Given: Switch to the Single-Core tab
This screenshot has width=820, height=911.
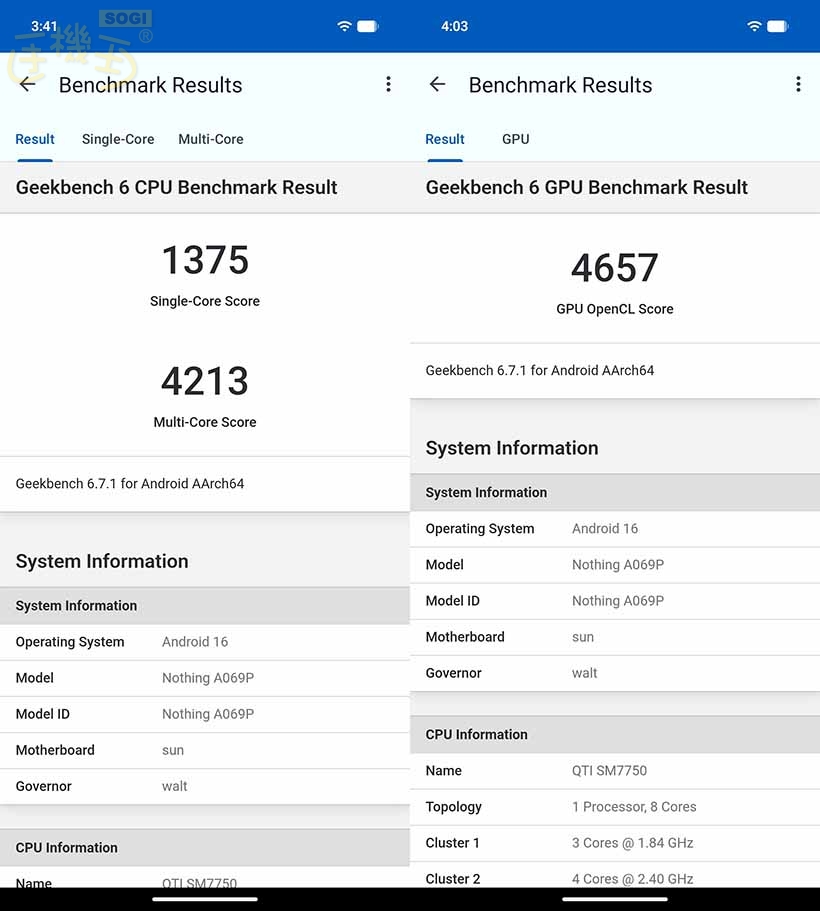Looking at the screenshot, I should [118, 139].
